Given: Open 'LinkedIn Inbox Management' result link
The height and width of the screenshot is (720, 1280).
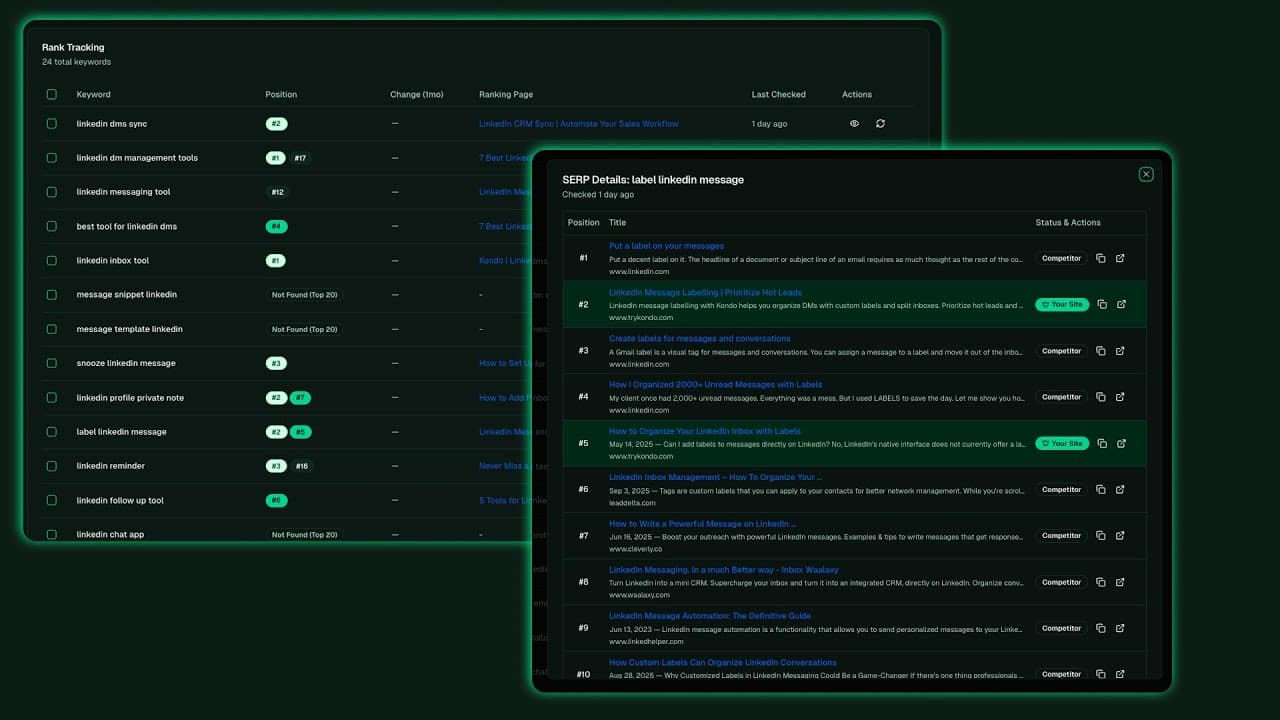Looking at the screenshot, I should [x=715, y=478].
